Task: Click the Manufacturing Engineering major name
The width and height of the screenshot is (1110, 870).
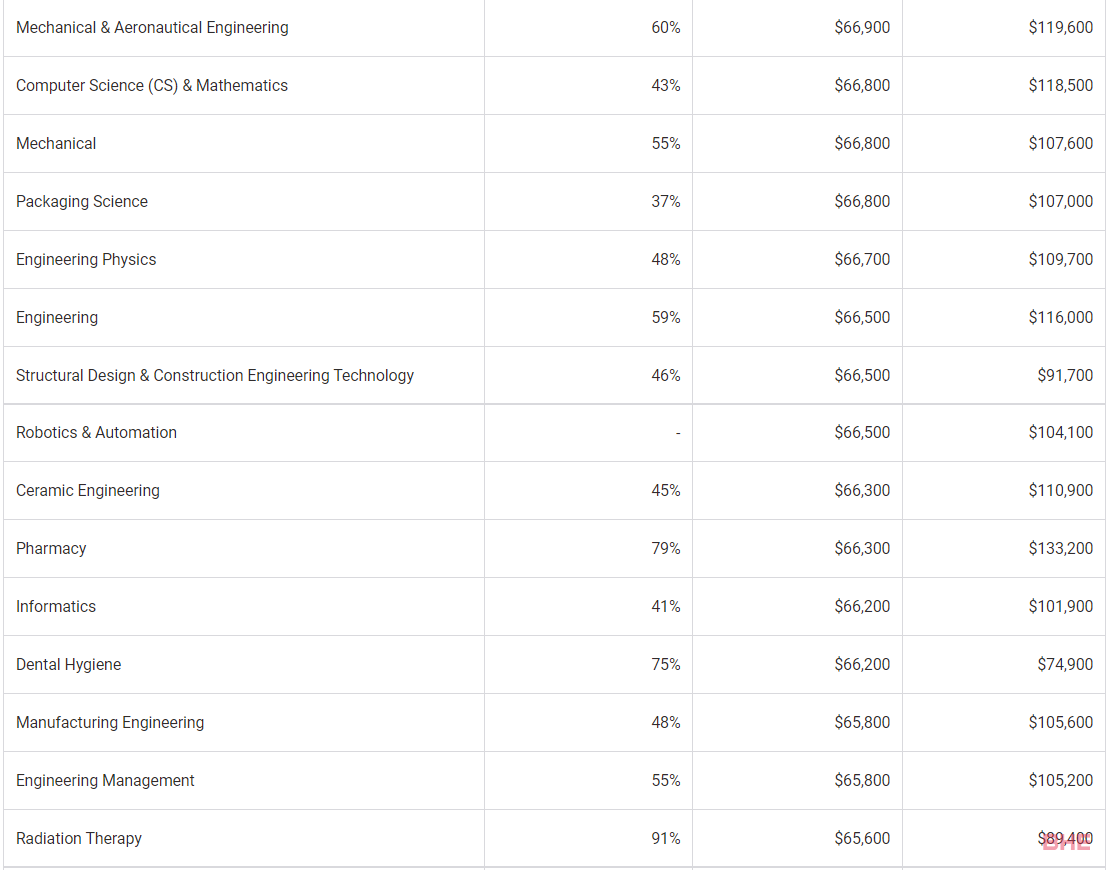Action: 110,723
